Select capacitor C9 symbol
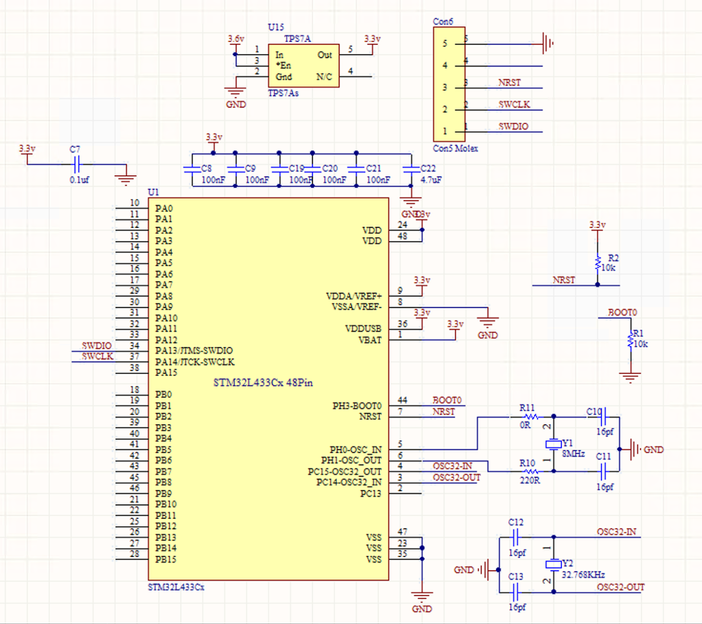 point(235,169)
